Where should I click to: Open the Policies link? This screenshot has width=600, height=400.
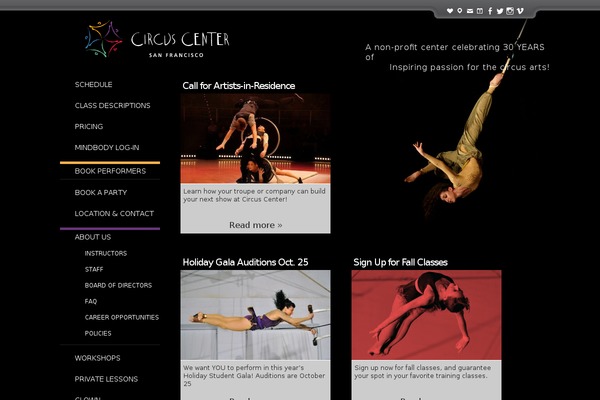(x=98, y=334)
